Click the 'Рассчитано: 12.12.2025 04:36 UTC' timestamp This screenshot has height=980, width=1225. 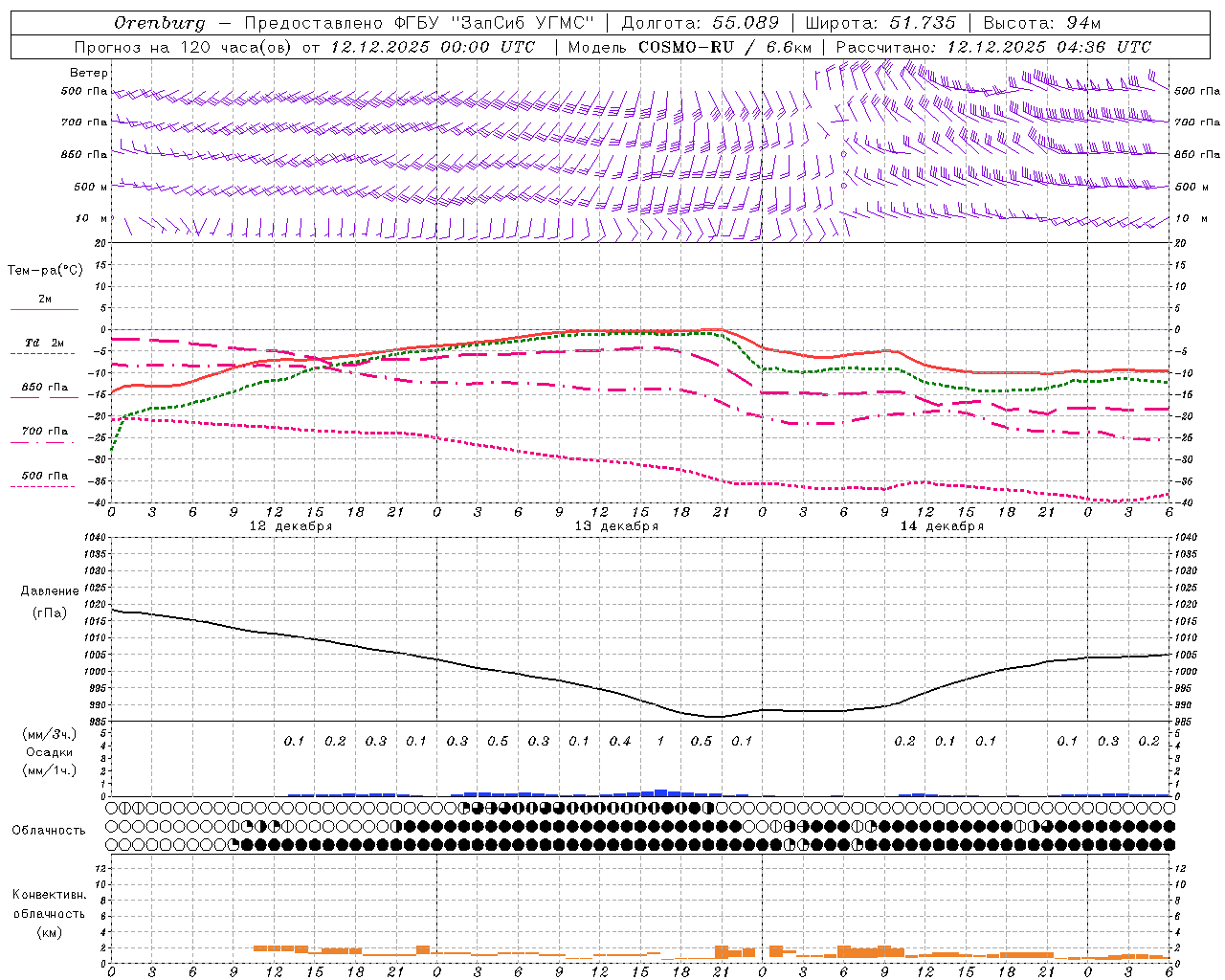pos(993,47)
